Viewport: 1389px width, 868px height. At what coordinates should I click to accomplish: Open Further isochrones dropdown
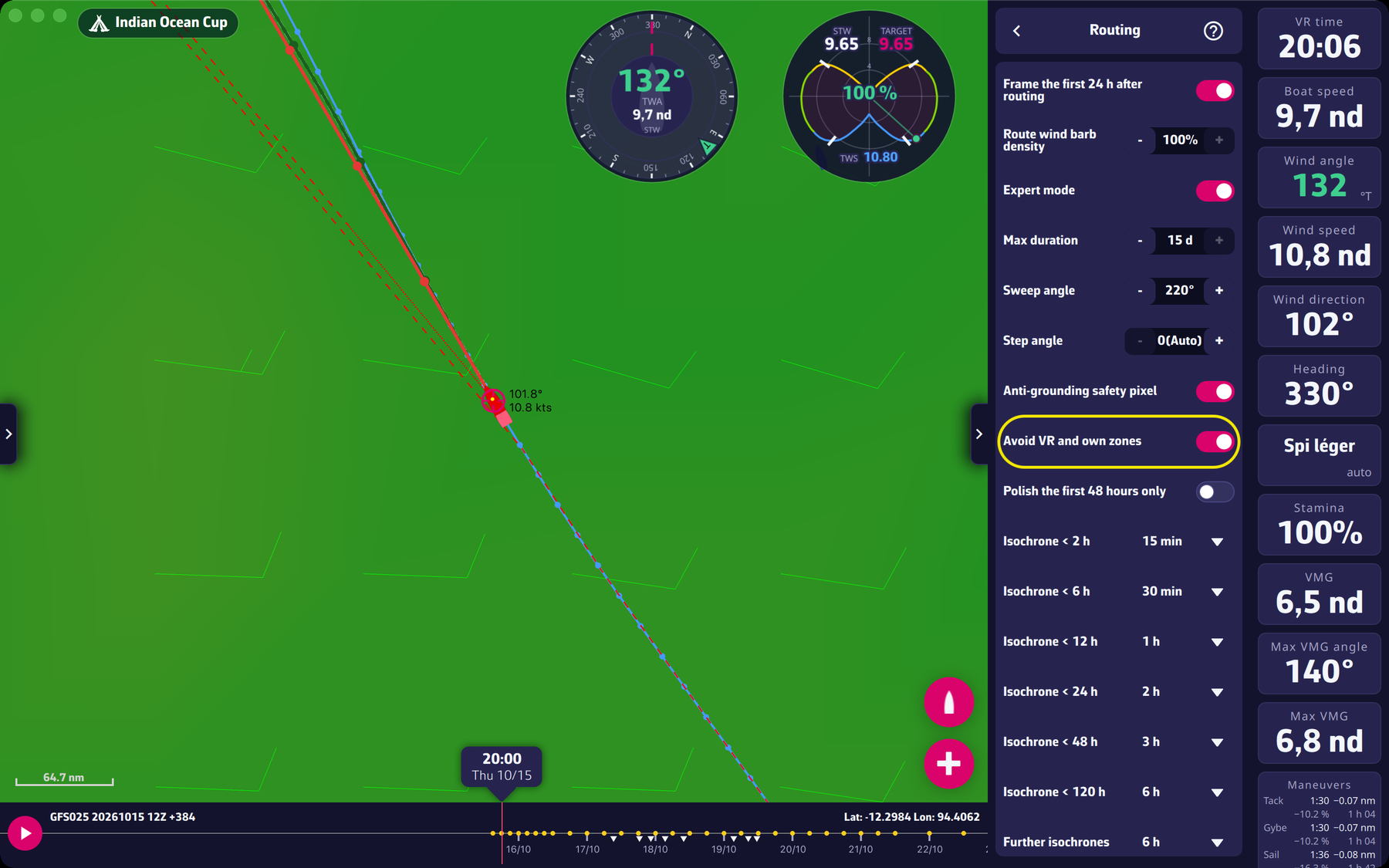click(x=1217, y=843)
